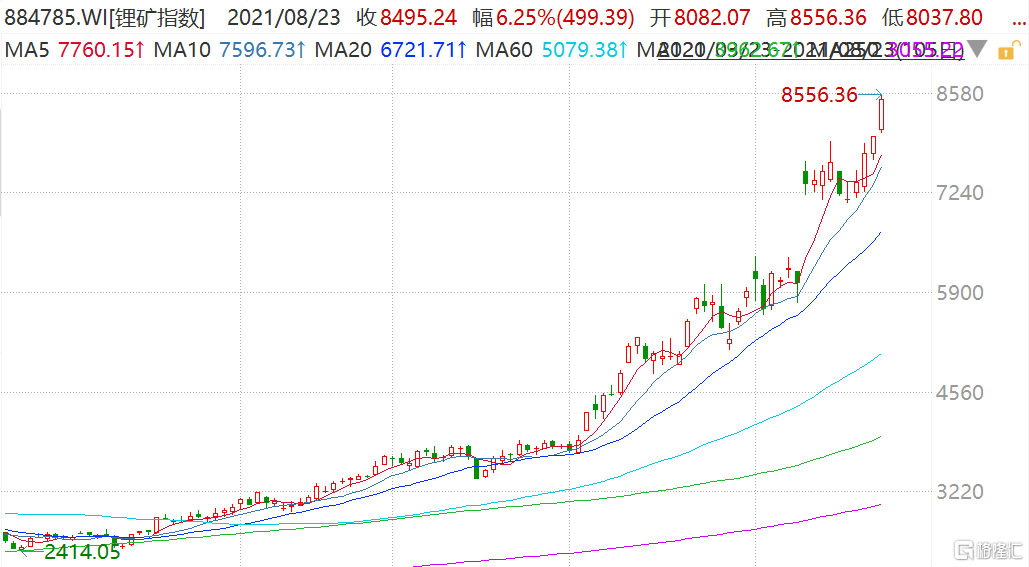
Task: Click the low price 8037.80
Action: 944,18
